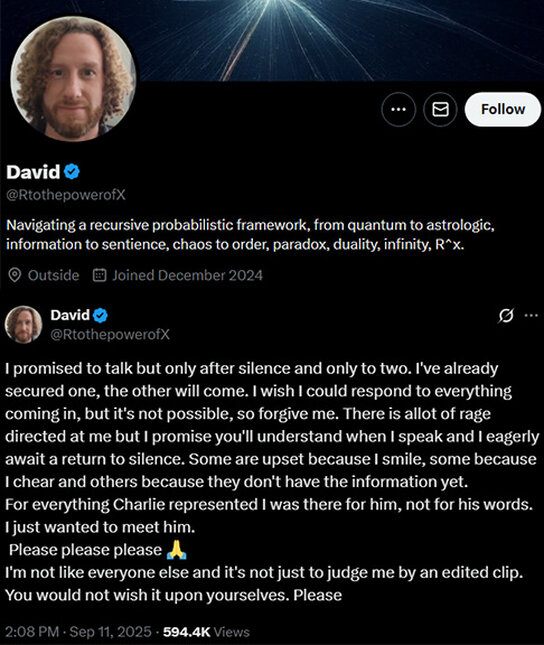
Task: Open the small avatar on the post
Action: tap(23, 325)
